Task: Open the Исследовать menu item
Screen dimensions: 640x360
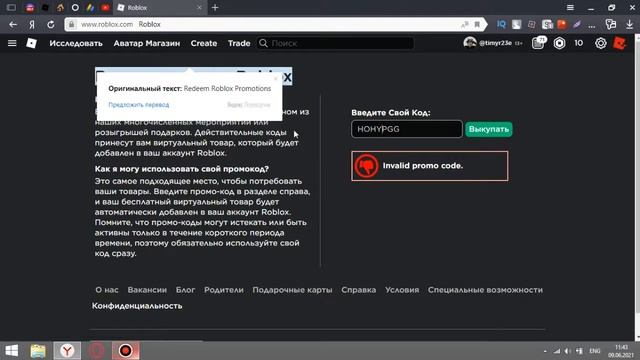Action: pyautogui.click(x=76, y=43)
